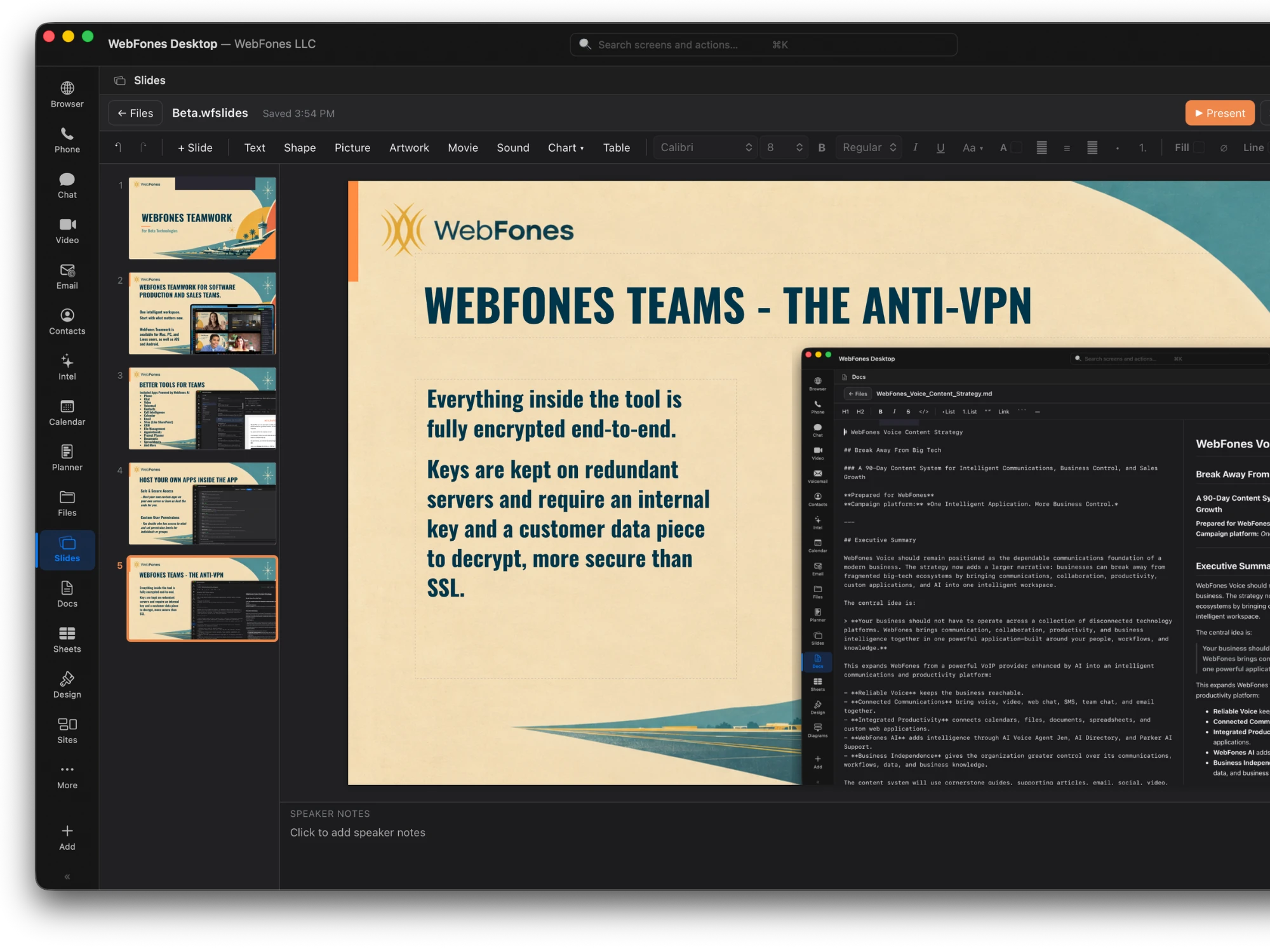Toggle bold formatting
The width and height of the screenshot is (1270, 952).
coord(821,148)
